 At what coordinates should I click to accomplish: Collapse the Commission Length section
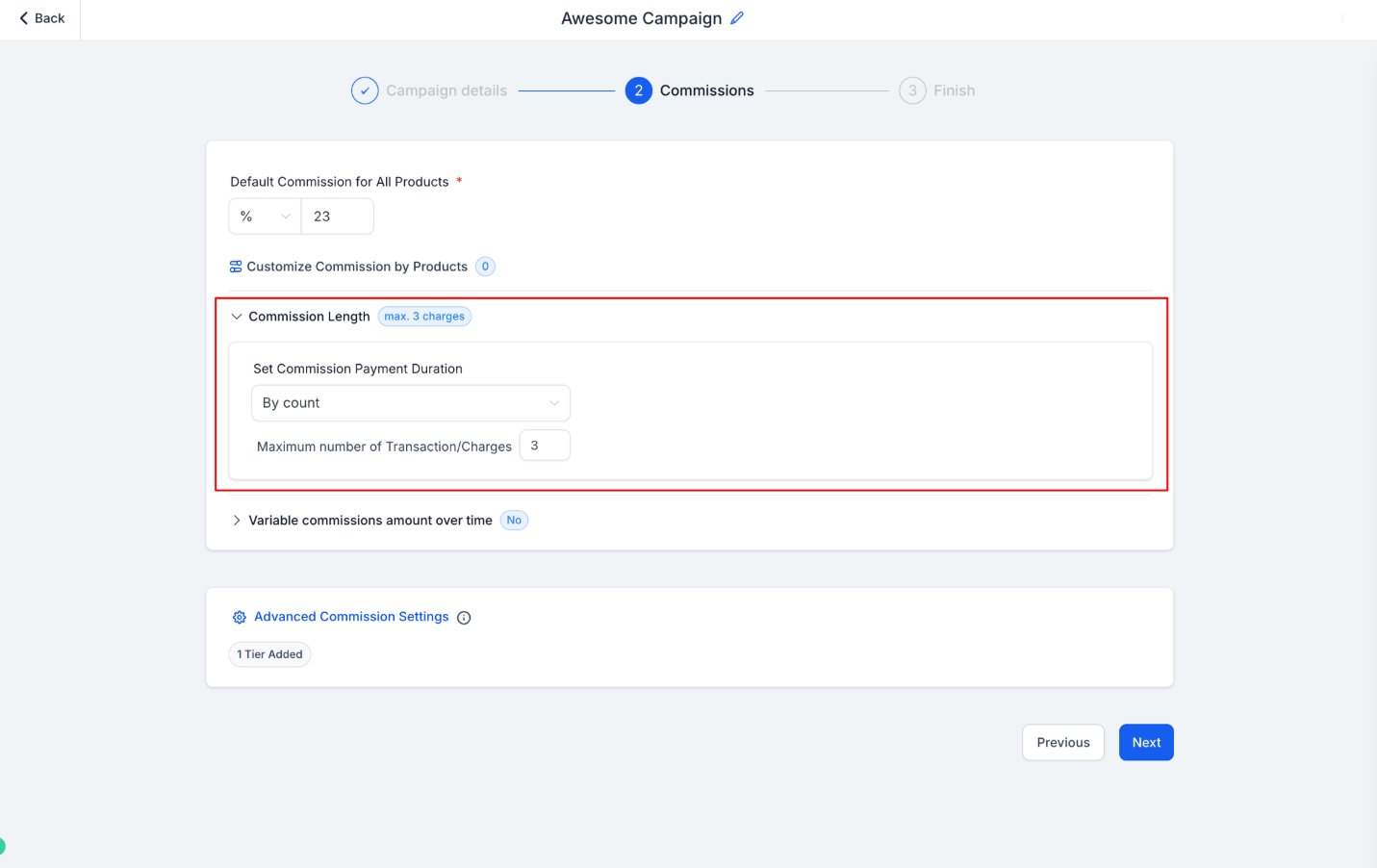pos(237,317)
